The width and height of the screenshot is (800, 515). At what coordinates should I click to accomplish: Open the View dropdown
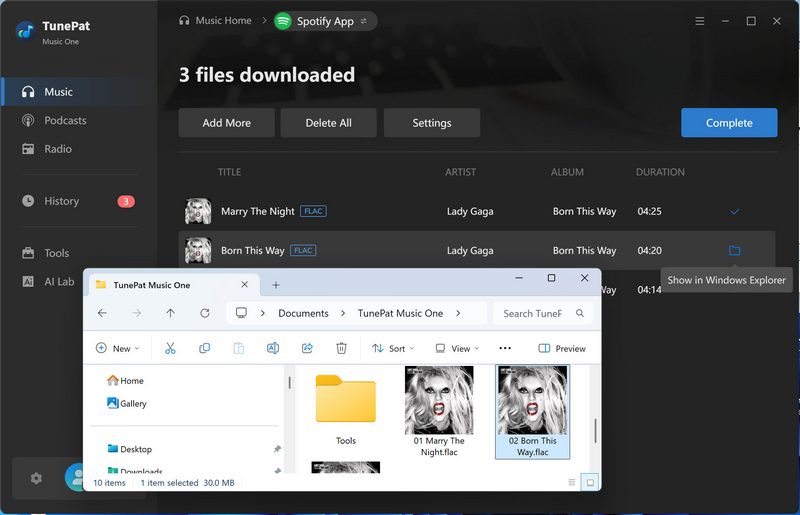click(x=457, y=348)
